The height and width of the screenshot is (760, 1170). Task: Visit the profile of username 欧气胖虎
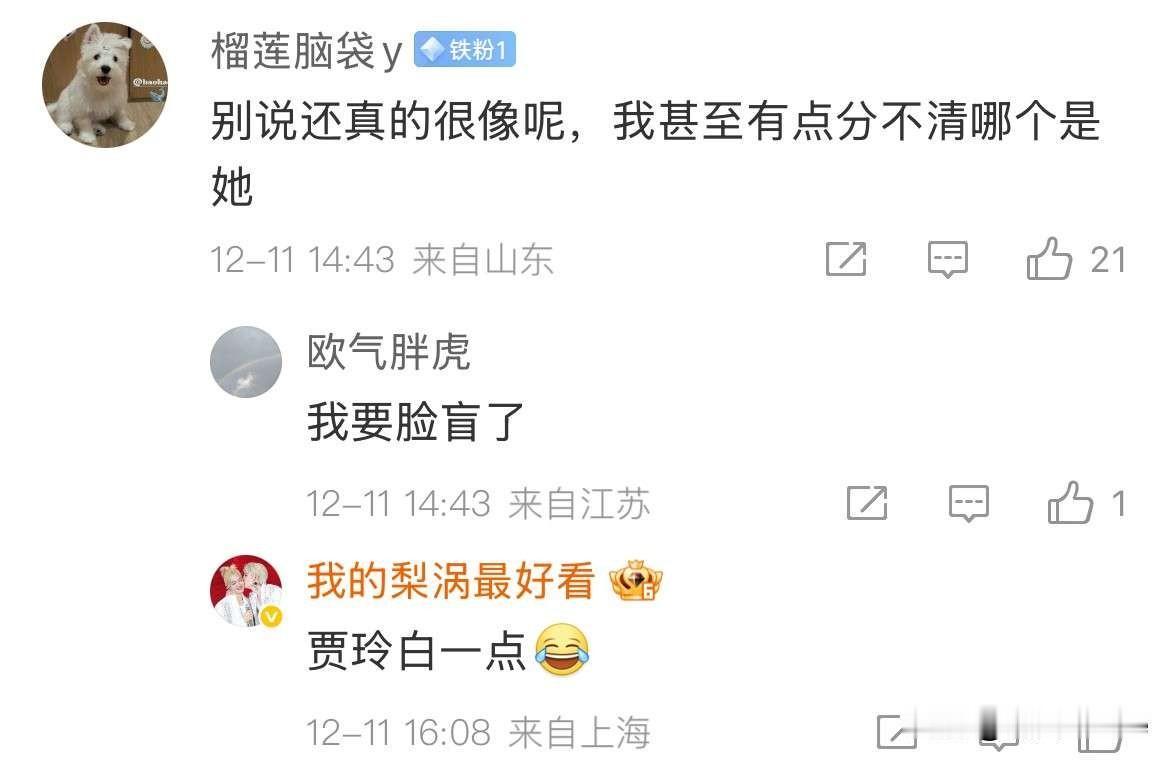tap(389, 351)
